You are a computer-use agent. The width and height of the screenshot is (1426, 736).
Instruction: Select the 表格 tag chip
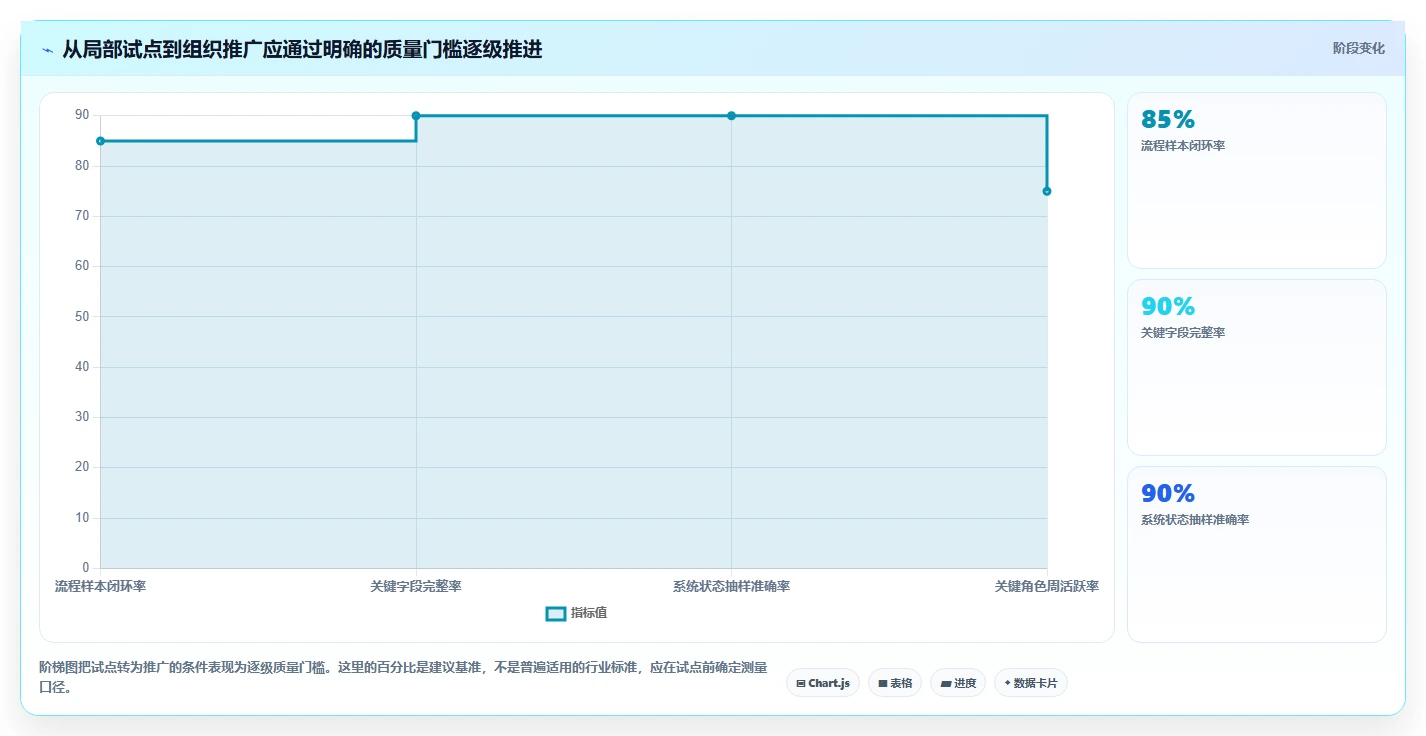pos(895,683)
